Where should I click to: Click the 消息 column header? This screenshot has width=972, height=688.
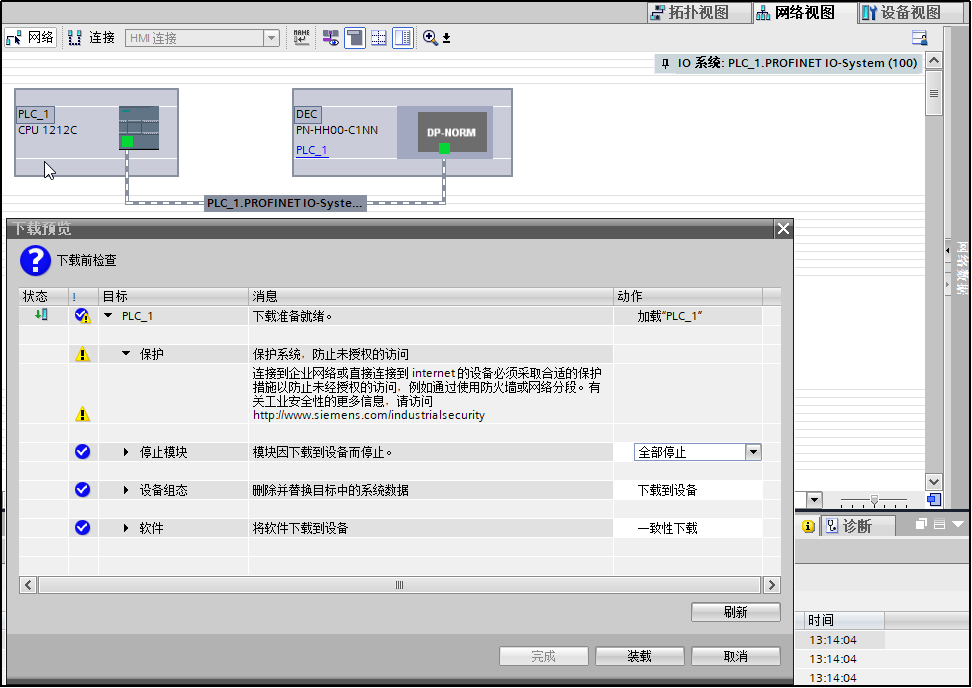click(x=431, y=296)
